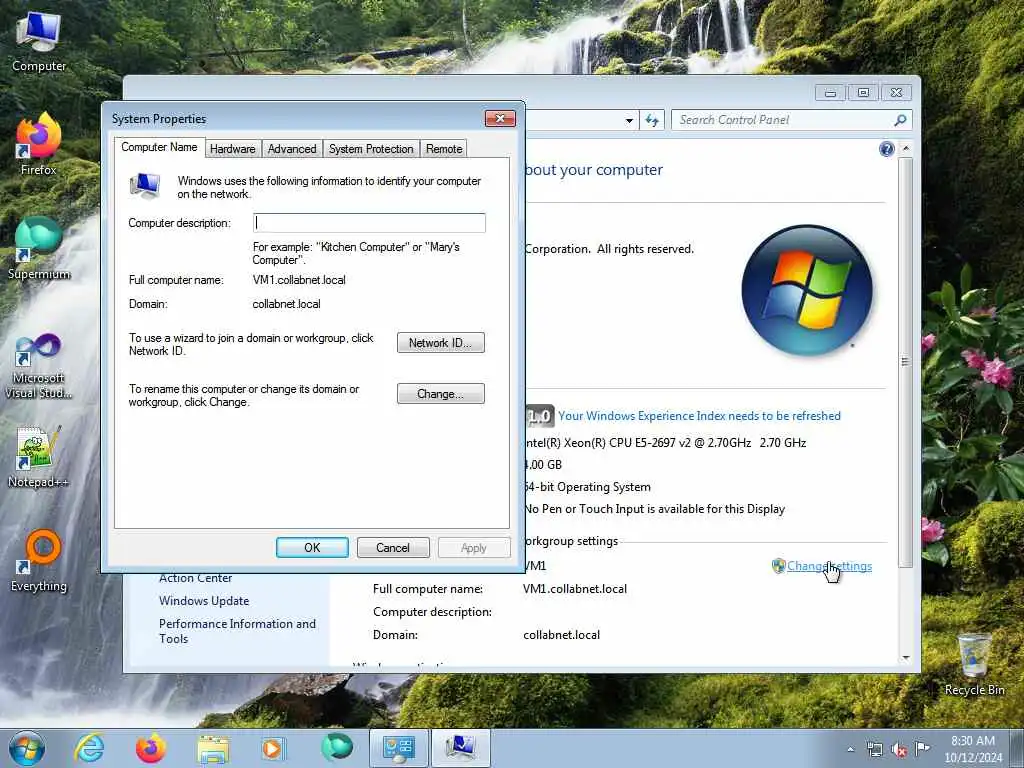
Task: Launch Internet Explorer from the taskbar
Action: 89,748
